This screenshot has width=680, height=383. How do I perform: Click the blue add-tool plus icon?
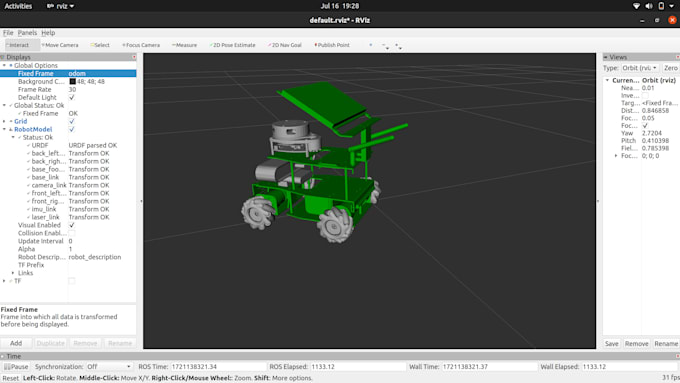[371, 45]
